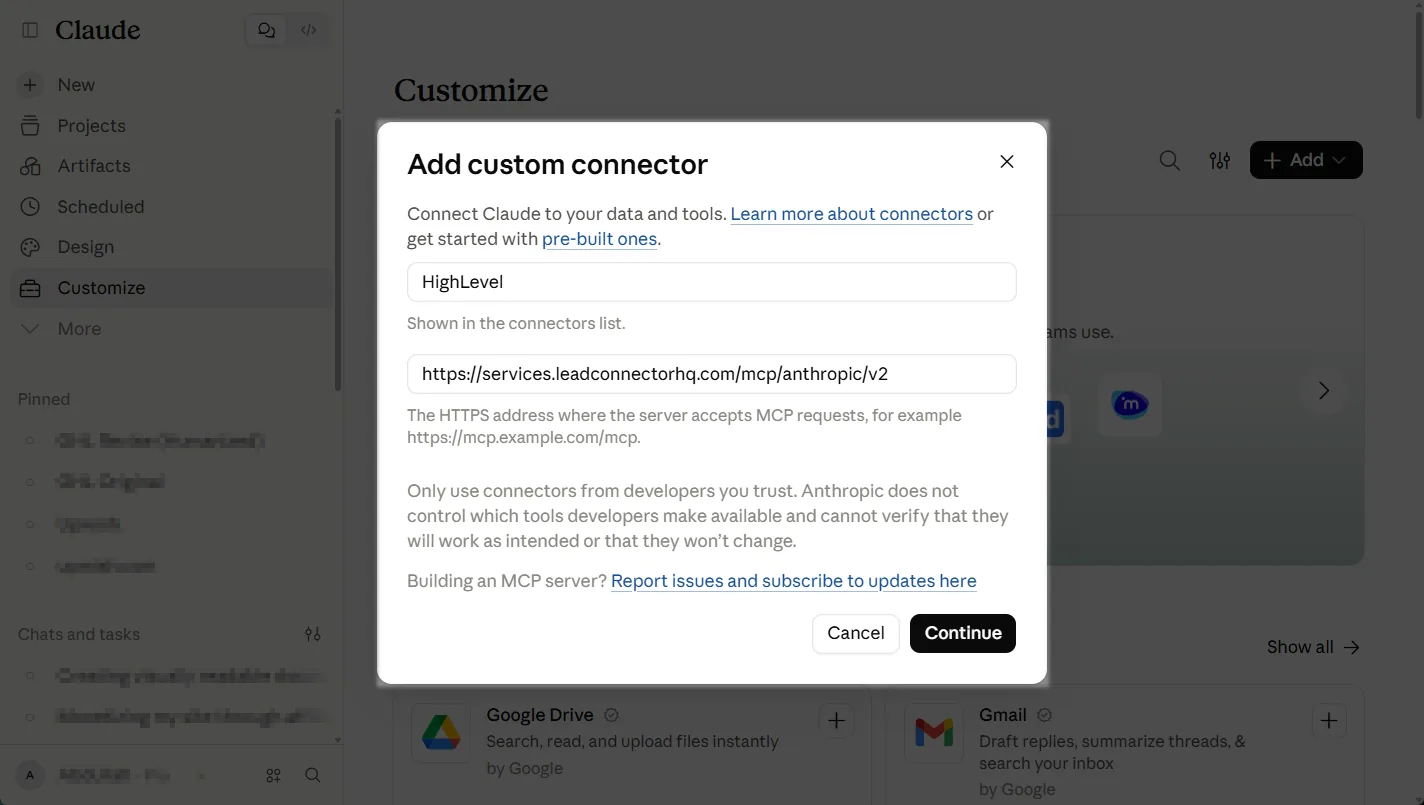Add the Gmail connector
1424x805 pixels.
tap(1329, 720)
